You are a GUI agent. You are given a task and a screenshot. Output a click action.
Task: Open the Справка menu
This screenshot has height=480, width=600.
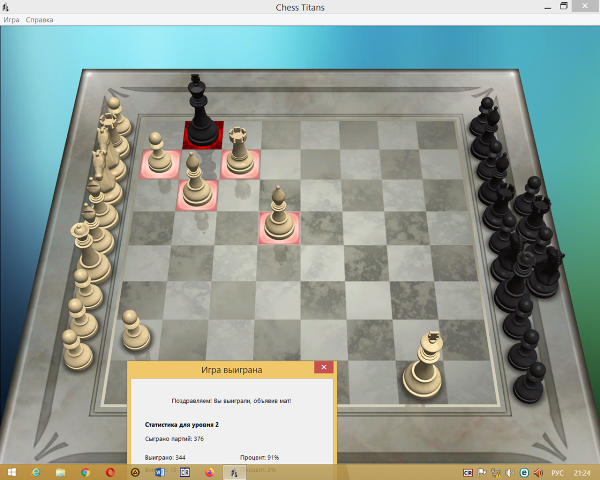[x=39, y=20]
